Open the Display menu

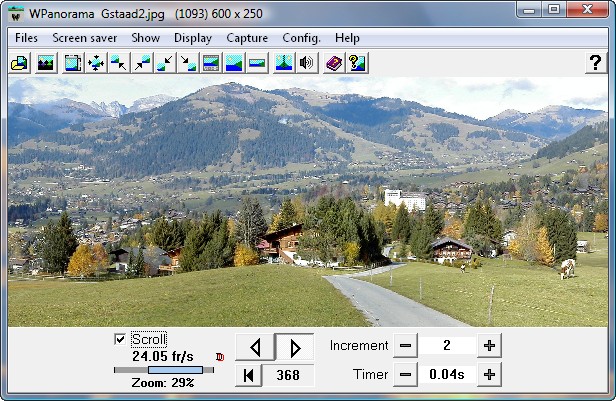point(193,38)
